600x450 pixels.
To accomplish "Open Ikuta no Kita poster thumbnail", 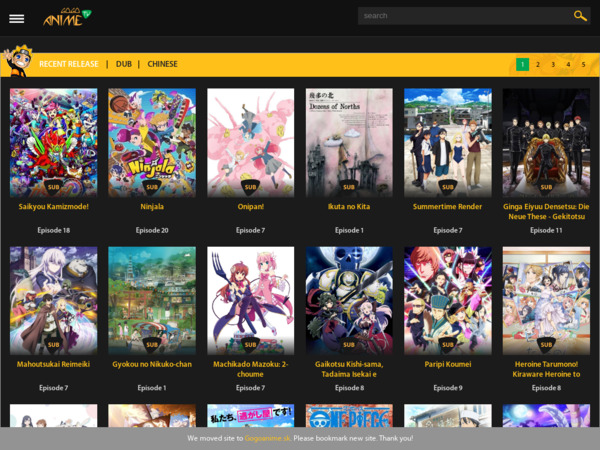I will [349, 143].
